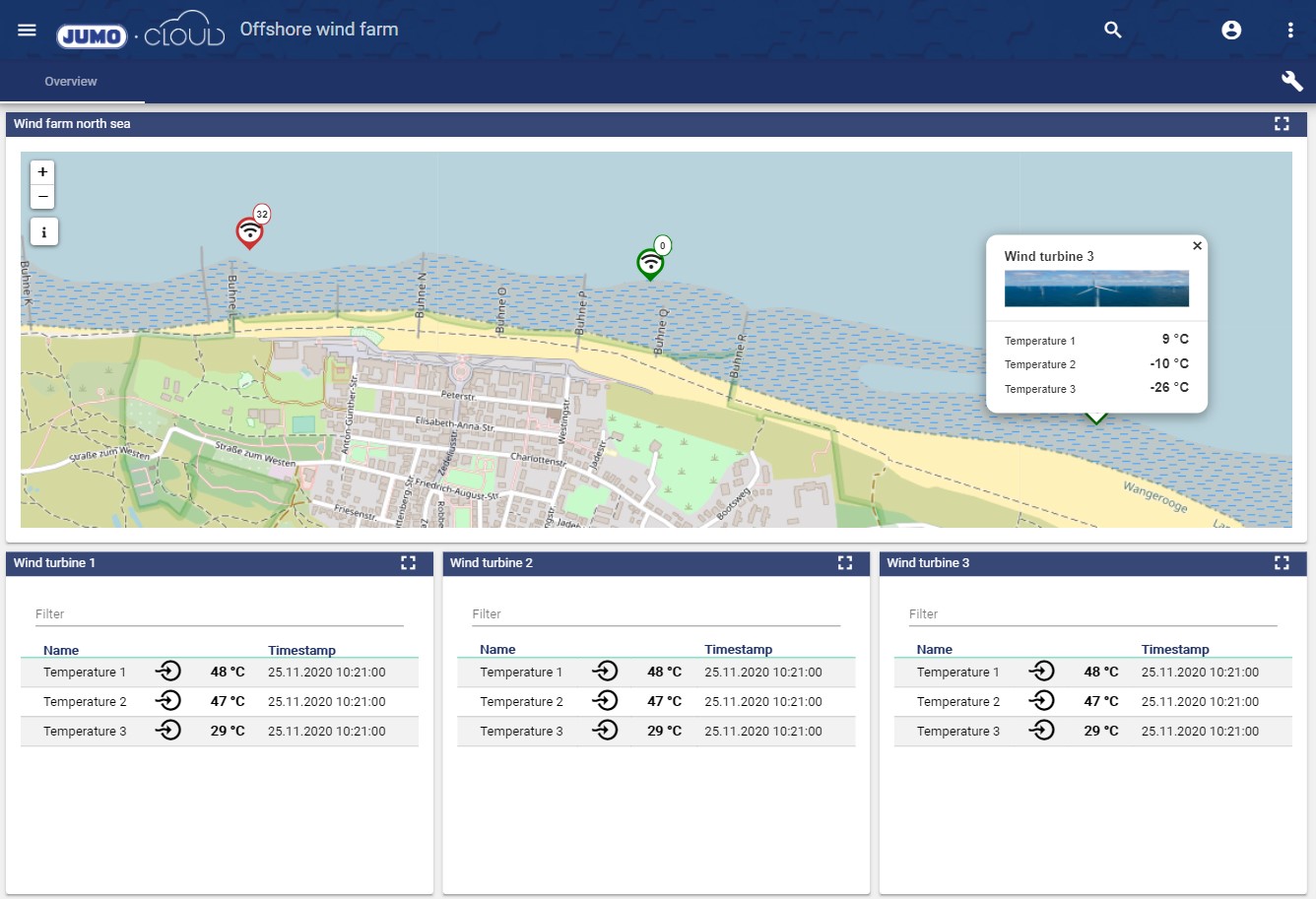Open the user account profile icon
1316x899 pixels.
1231,30
